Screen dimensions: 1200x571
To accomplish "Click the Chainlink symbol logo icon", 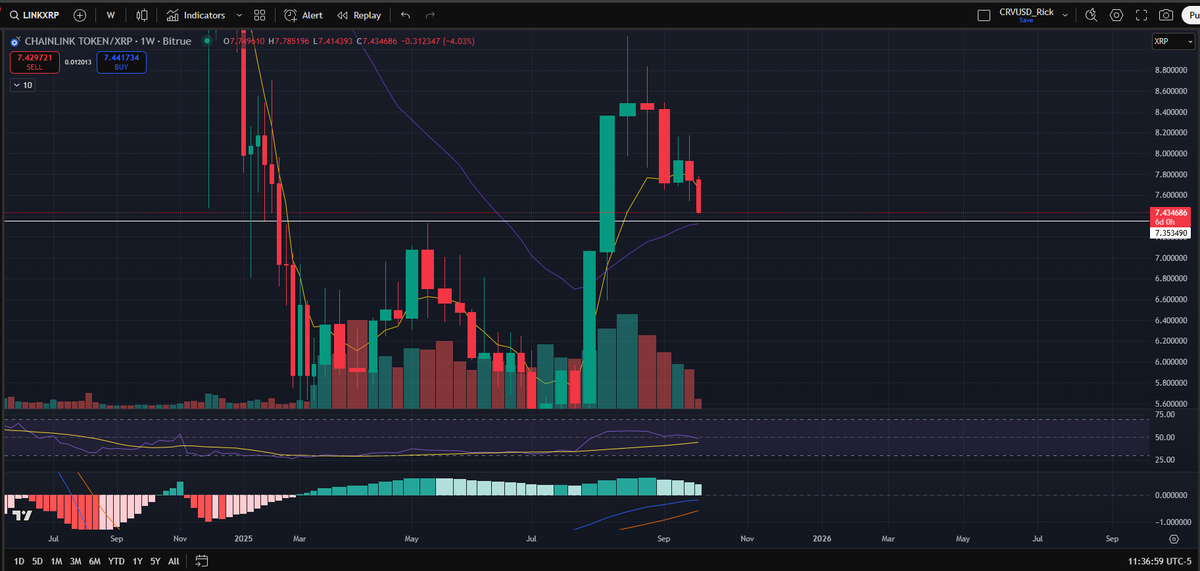I will click(x=15, y=41).
